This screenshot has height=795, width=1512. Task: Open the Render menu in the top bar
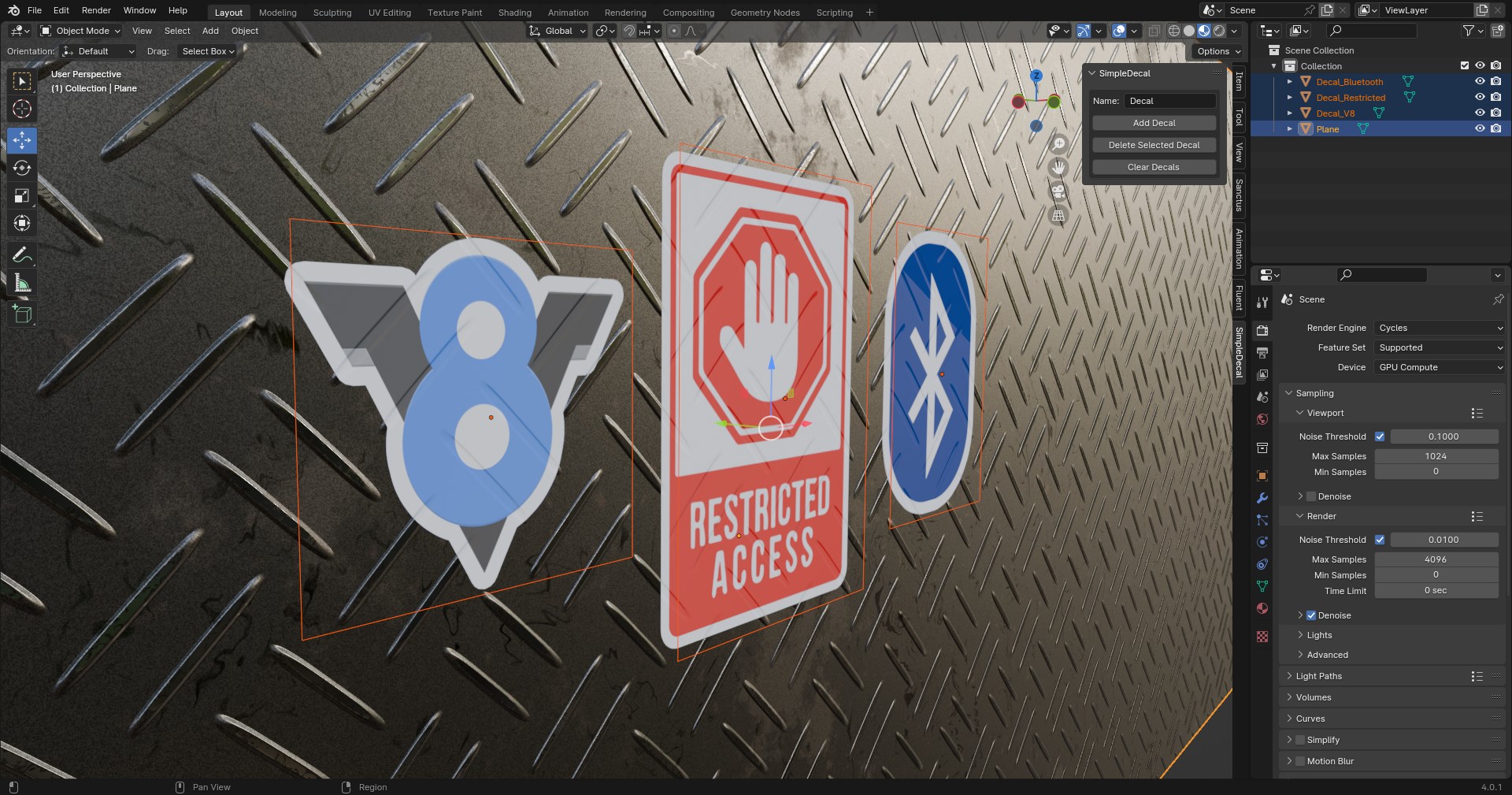coord(96,10)
